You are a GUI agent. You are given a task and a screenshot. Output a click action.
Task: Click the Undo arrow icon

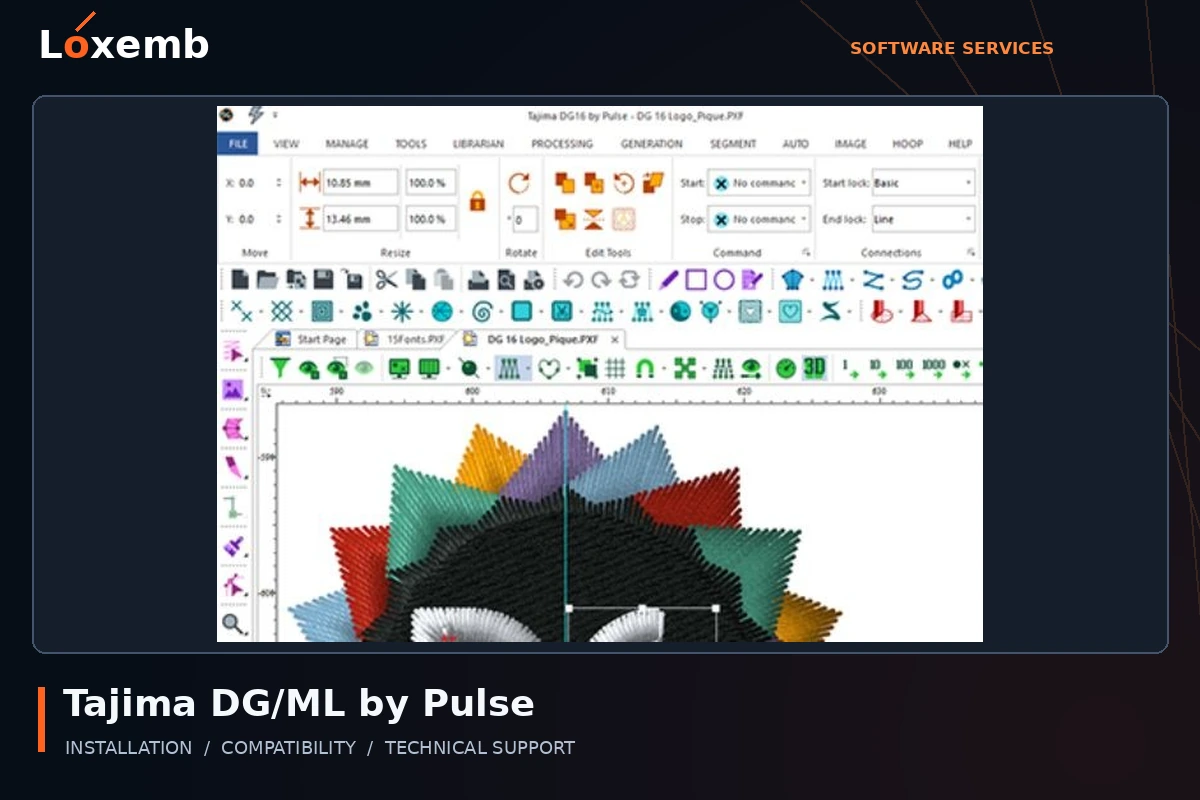click(x=573, y=280)
